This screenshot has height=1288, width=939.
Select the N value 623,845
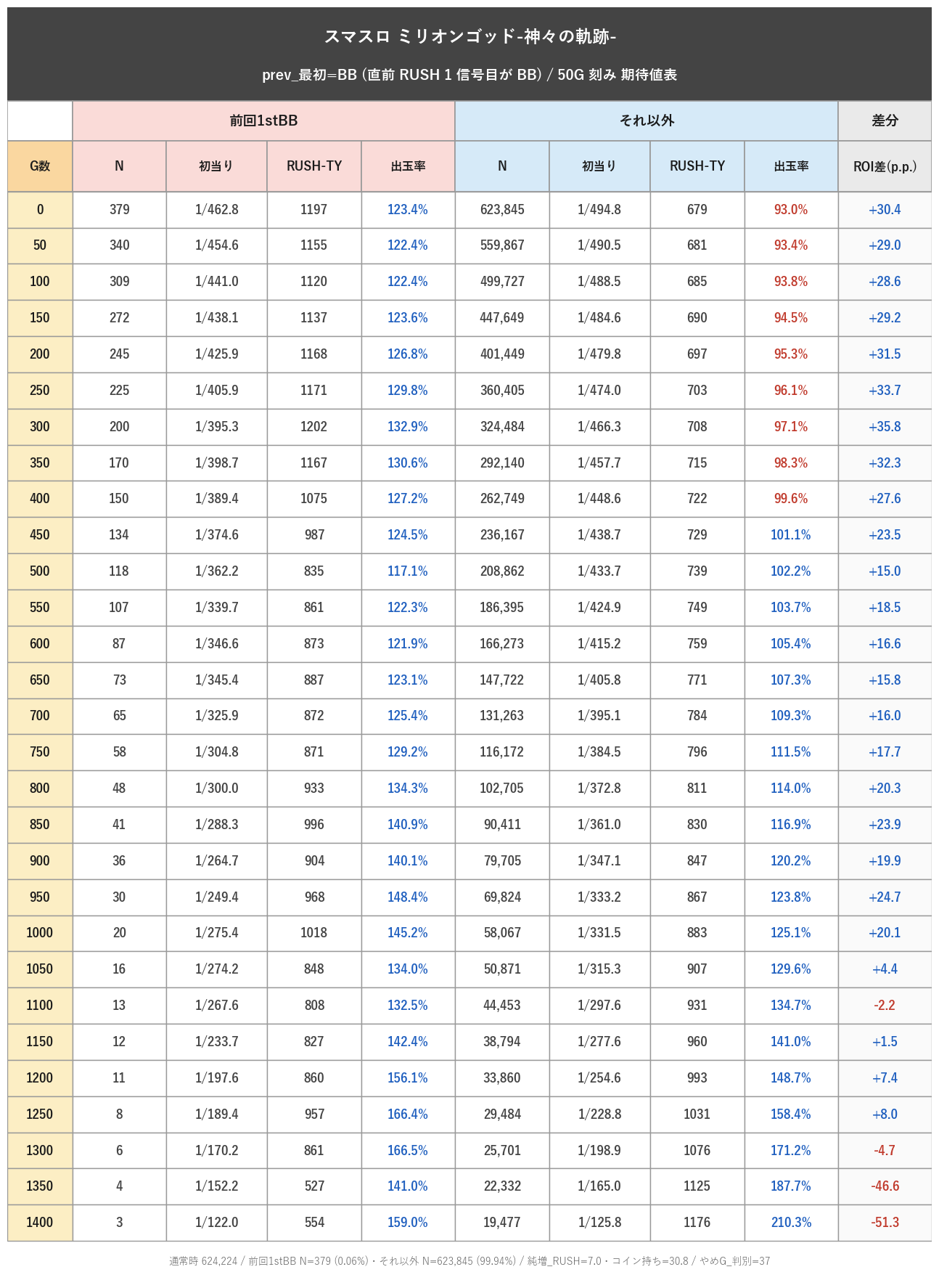[x=502, y=210]
